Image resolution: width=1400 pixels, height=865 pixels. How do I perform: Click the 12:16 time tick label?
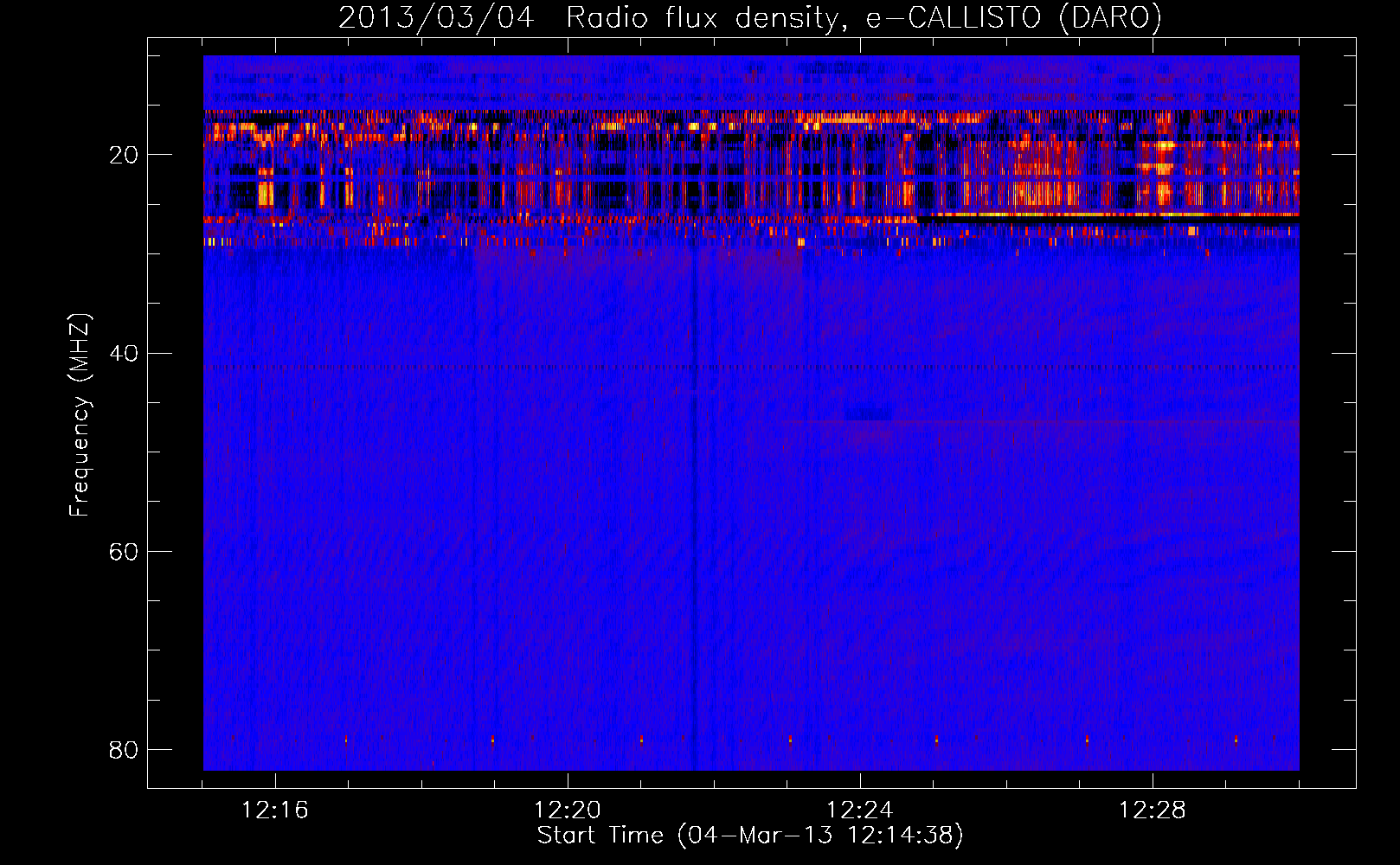coord(275,810)
